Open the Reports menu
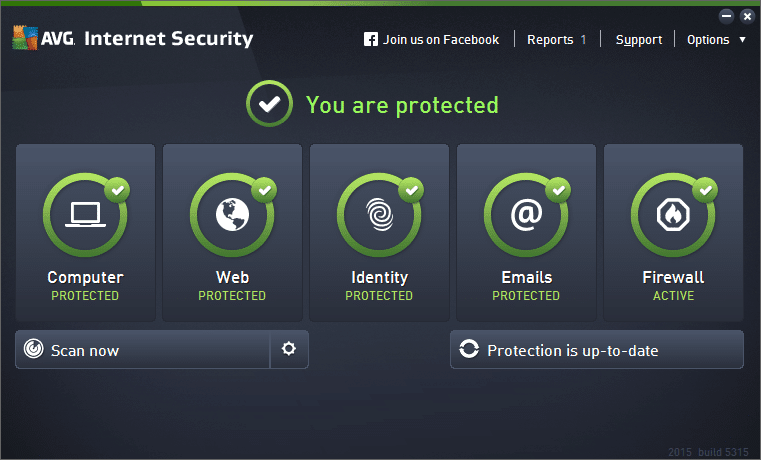The width and height of the screenshot is (761, 460). click(556, 40)
